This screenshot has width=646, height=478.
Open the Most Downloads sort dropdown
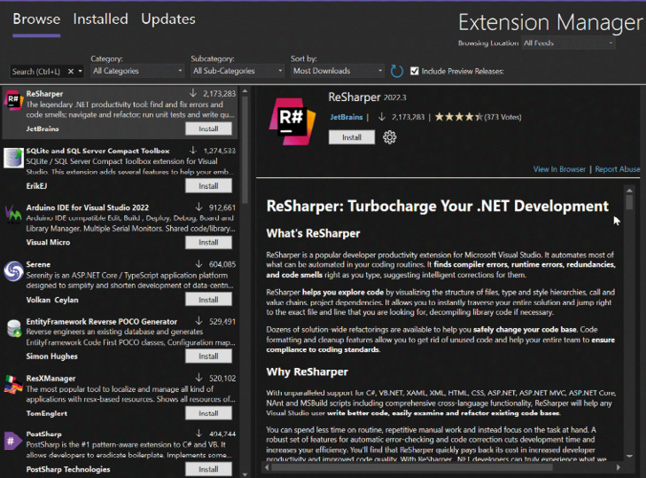point(337,71)
